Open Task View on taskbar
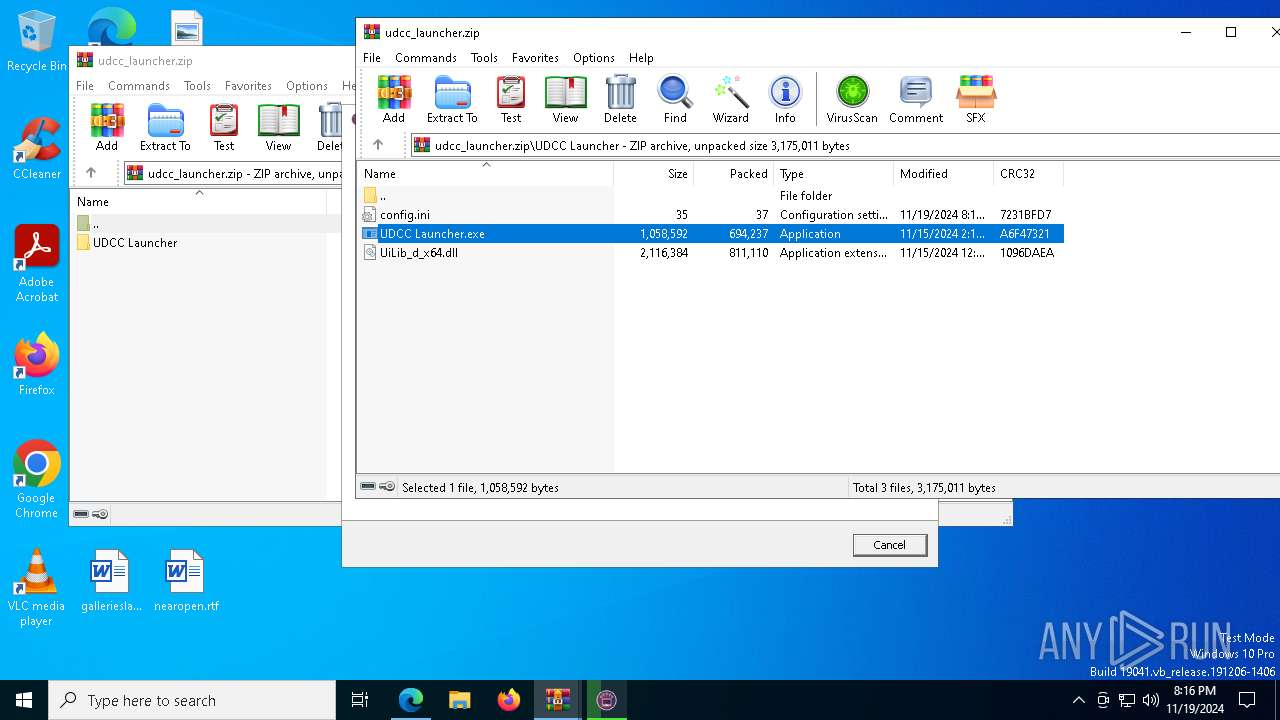 click(x=360, y=700)
